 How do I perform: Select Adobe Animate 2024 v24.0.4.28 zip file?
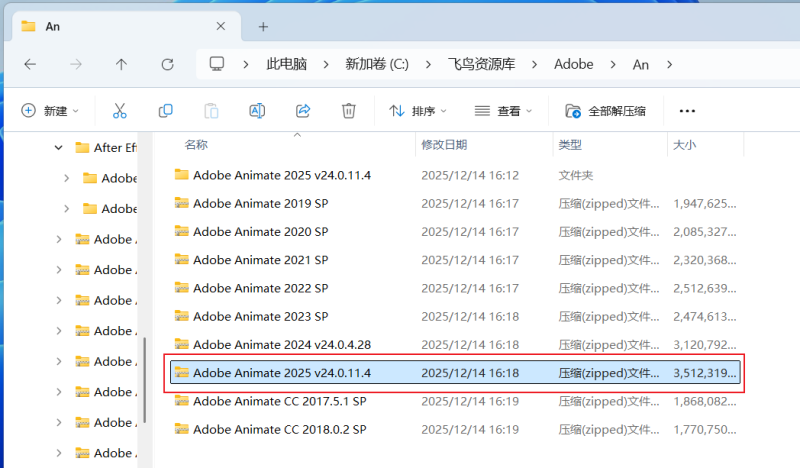(x=456, y=344)
